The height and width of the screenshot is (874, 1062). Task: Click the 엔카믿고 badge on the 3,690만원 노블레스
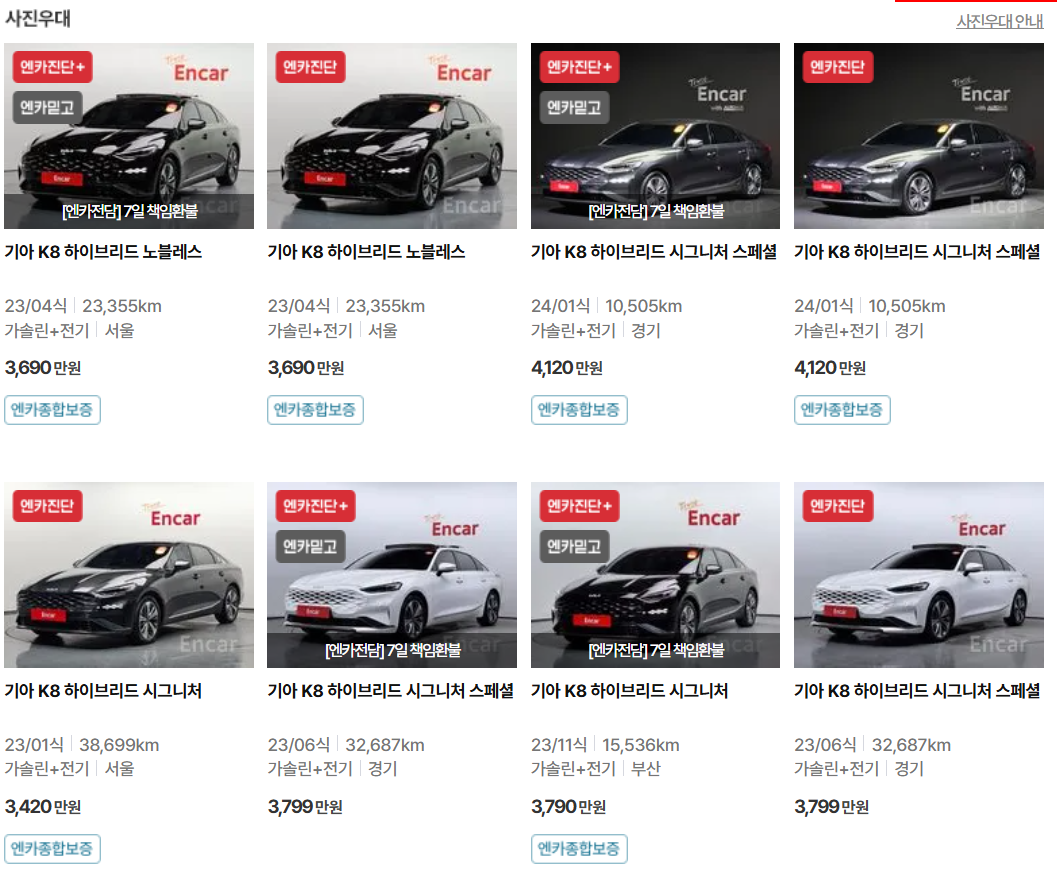[x=47, y=107]
